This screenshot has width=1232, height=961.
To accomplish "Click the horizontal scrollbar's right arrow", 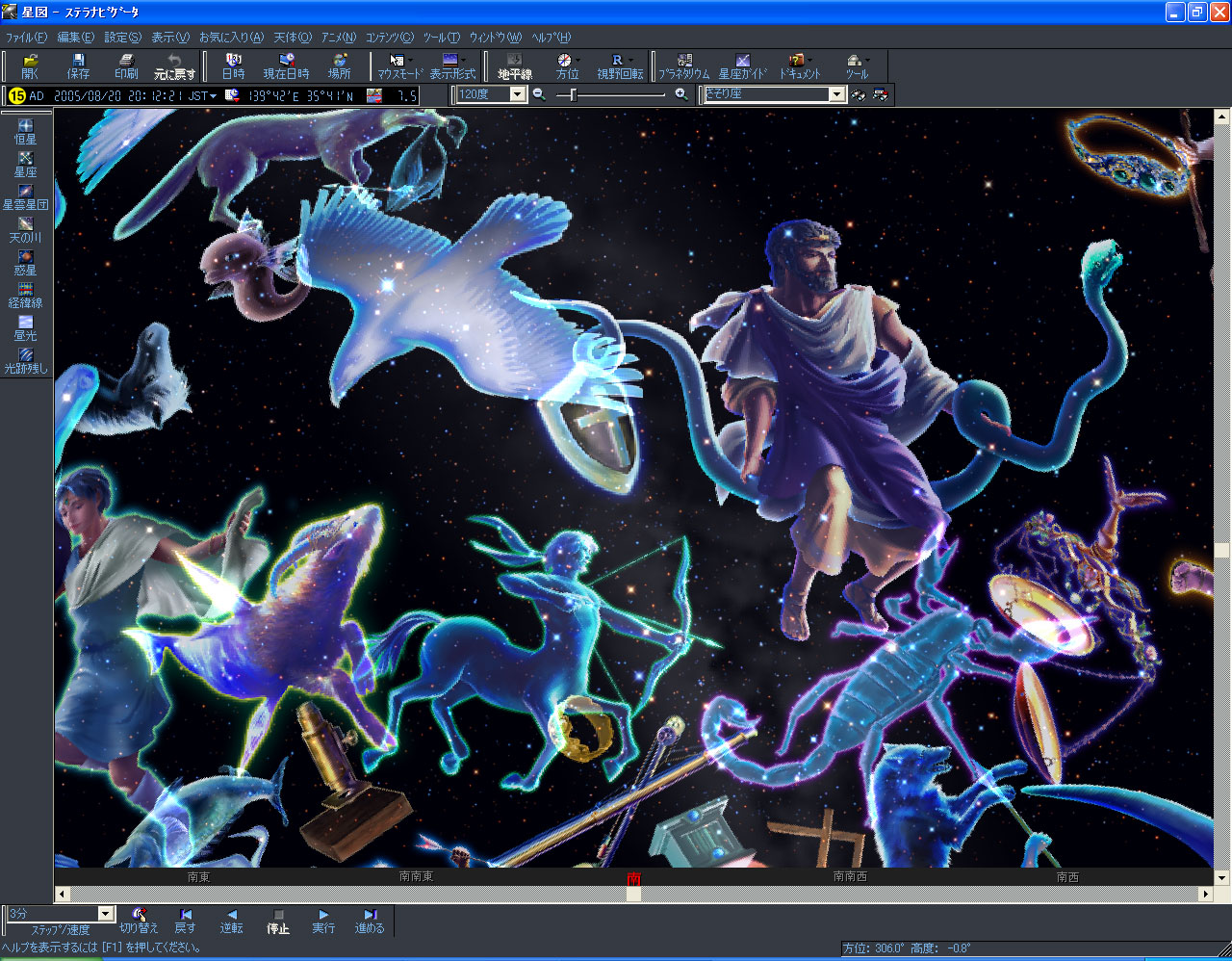I will point(1205,894).
